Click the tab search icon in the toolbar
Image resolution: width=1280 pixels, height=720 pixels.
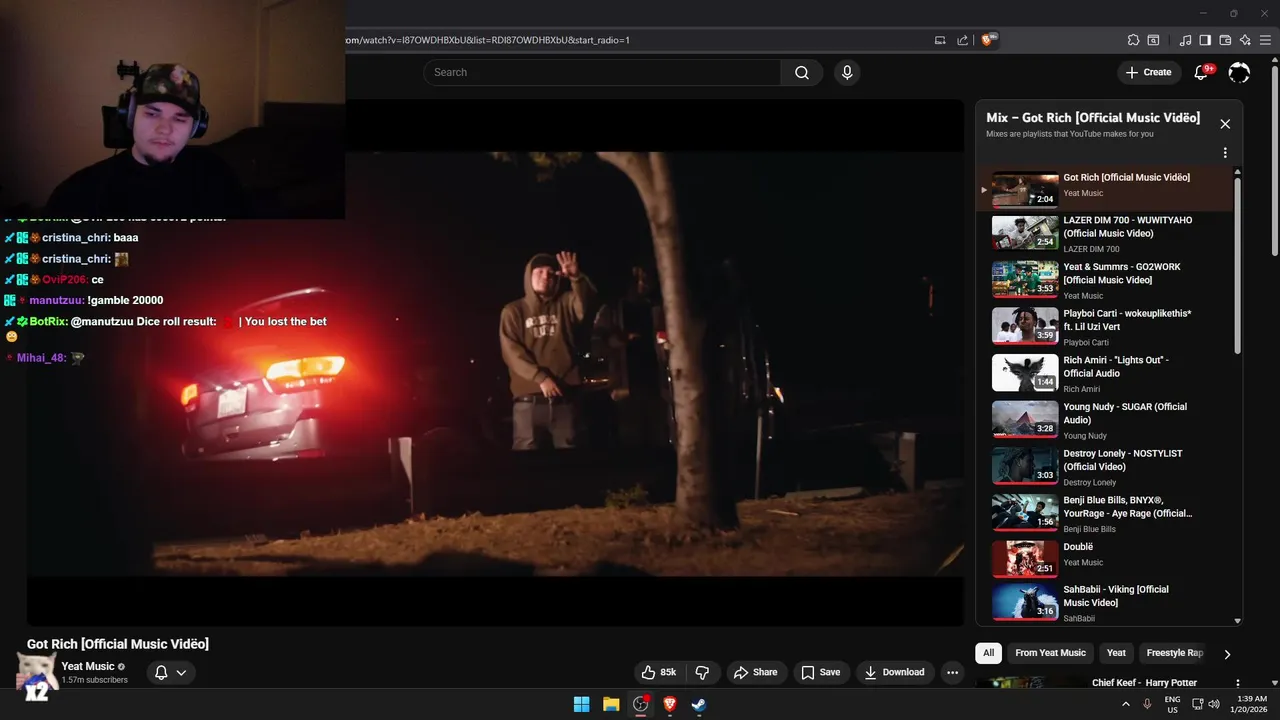pos(1153,40)
